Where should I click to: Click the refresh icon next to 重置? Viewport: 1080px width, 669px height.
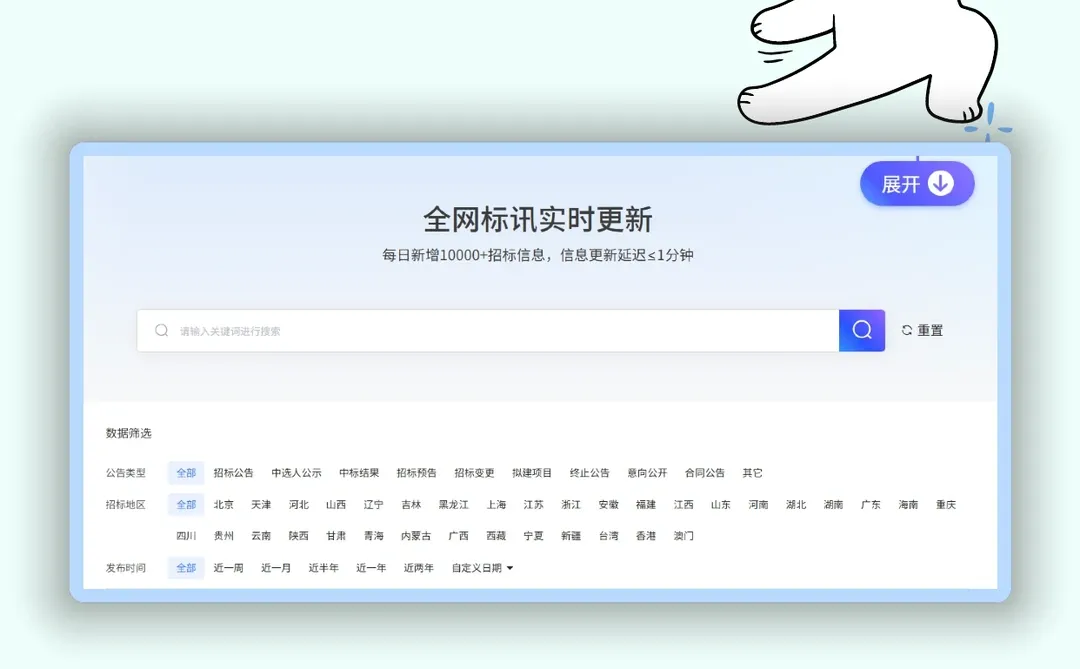pyautogui.click(x=905, y=330)
